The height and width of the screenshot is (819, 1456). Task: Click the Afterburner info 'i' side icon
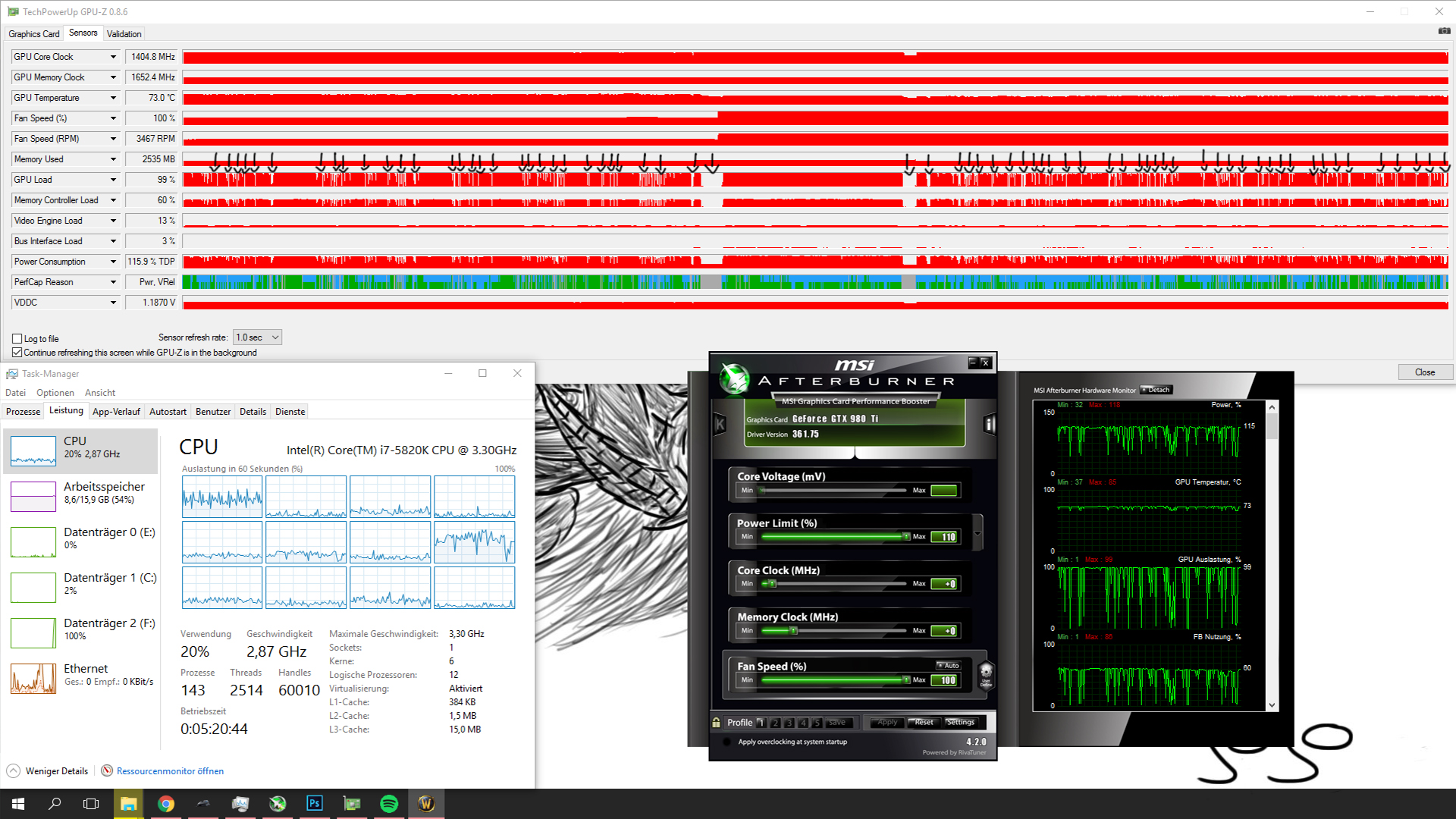coord(989,425)
